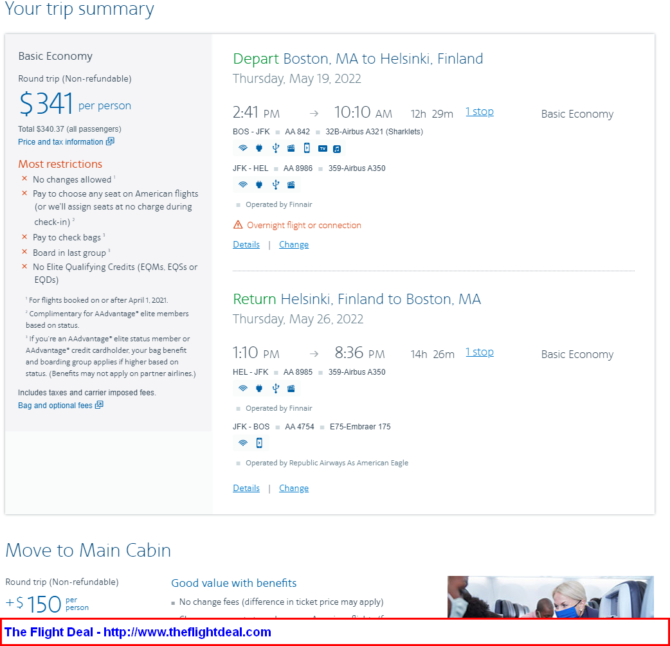The image size is (670, 646).
Task: Click 'Overnight flight or connection' warning text
Action: pos(304,225)
